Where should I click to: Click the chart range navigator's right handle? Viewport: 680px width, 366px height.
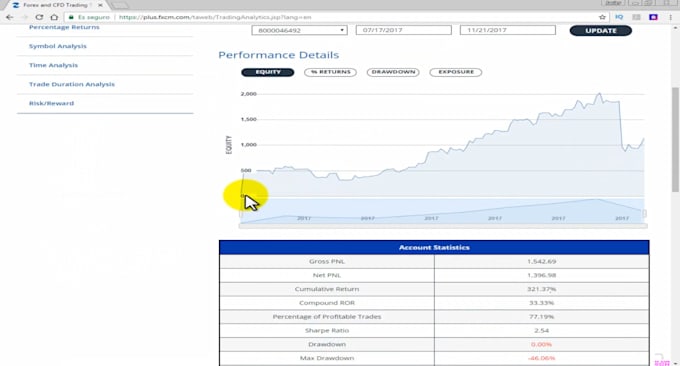coord(644,213)
